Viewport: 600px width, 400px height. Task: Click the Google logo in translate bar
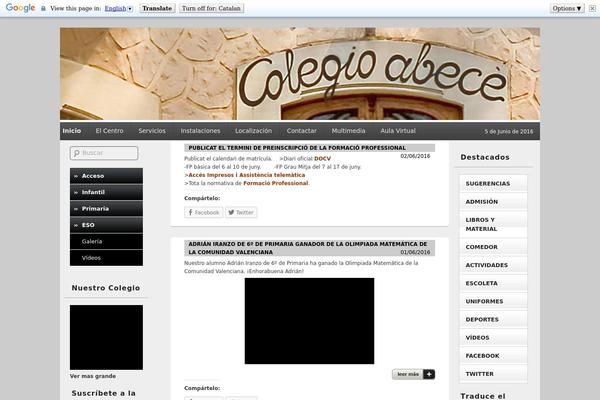pyautogui.click(x=20, y=8)
